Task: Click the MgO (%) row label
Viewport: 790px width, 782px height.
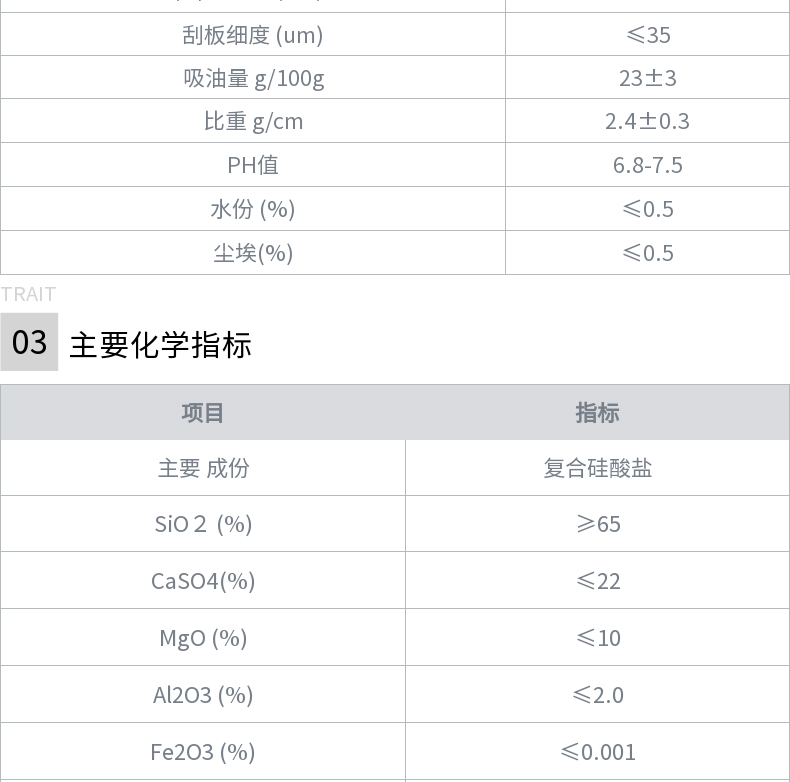Action: (203, 638)
